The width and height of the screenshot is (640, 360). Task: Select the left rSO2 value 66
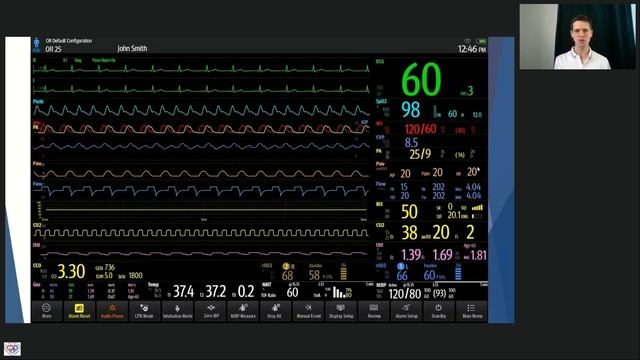coord(402,276)
